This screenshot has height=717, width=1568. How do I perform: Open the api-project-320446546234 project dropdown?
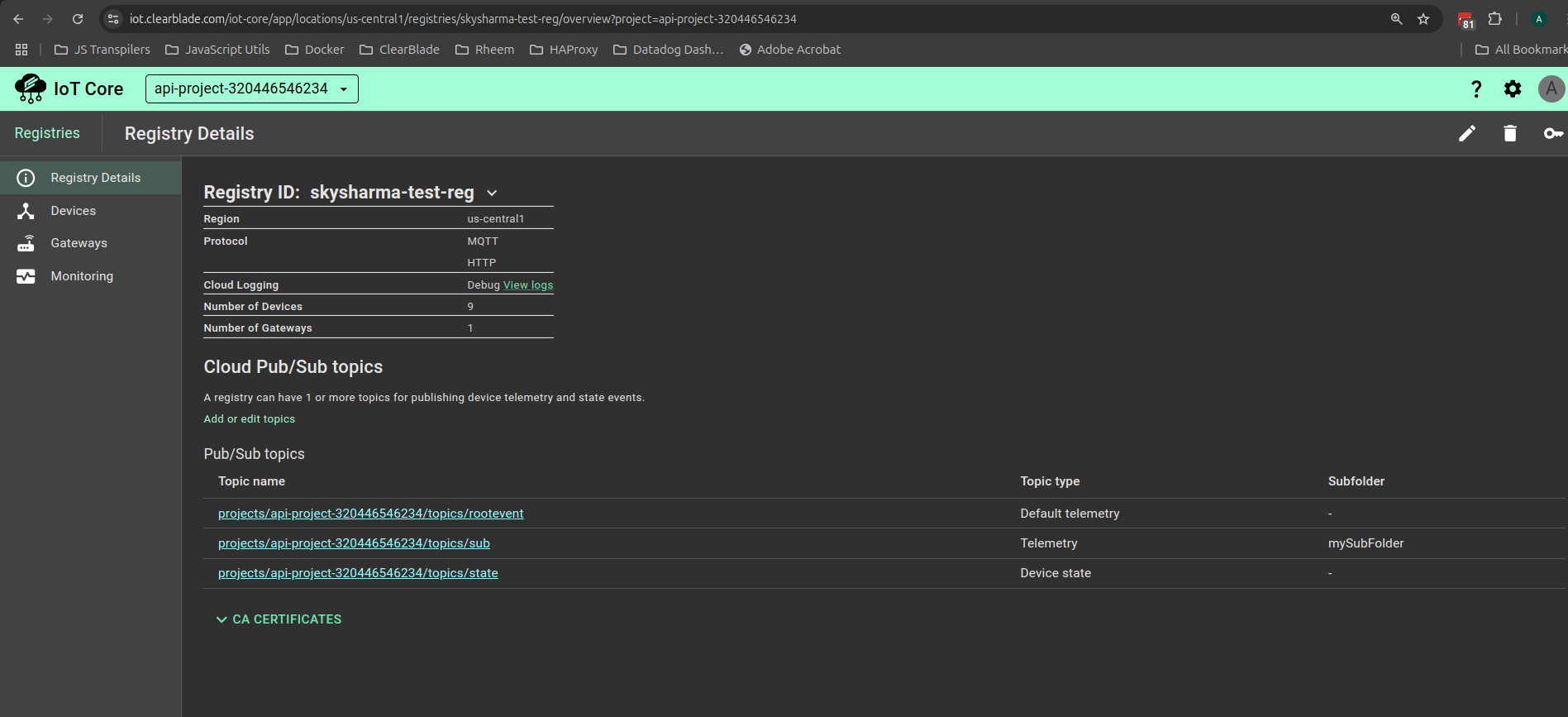[251, 89]
